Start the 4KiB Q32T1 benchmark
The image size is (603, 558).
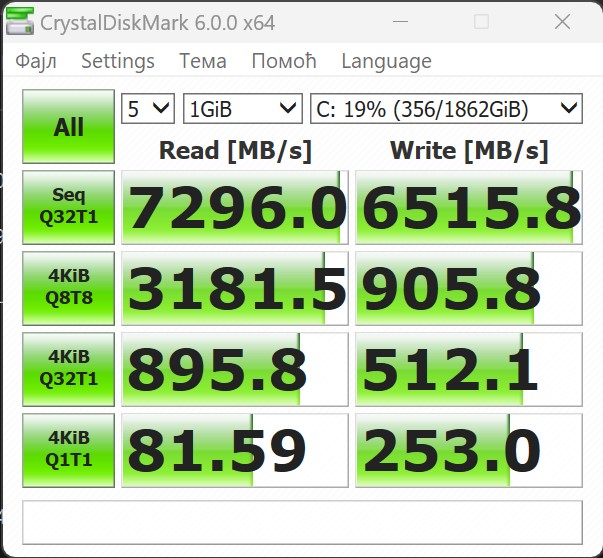click(68, 369)
